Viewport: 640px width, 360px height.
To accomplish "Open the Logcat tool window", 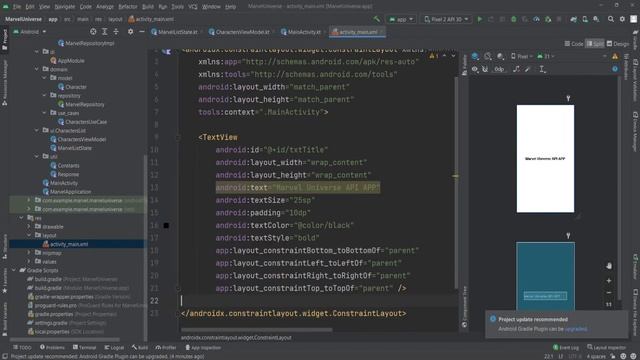I will coord(114,348).
